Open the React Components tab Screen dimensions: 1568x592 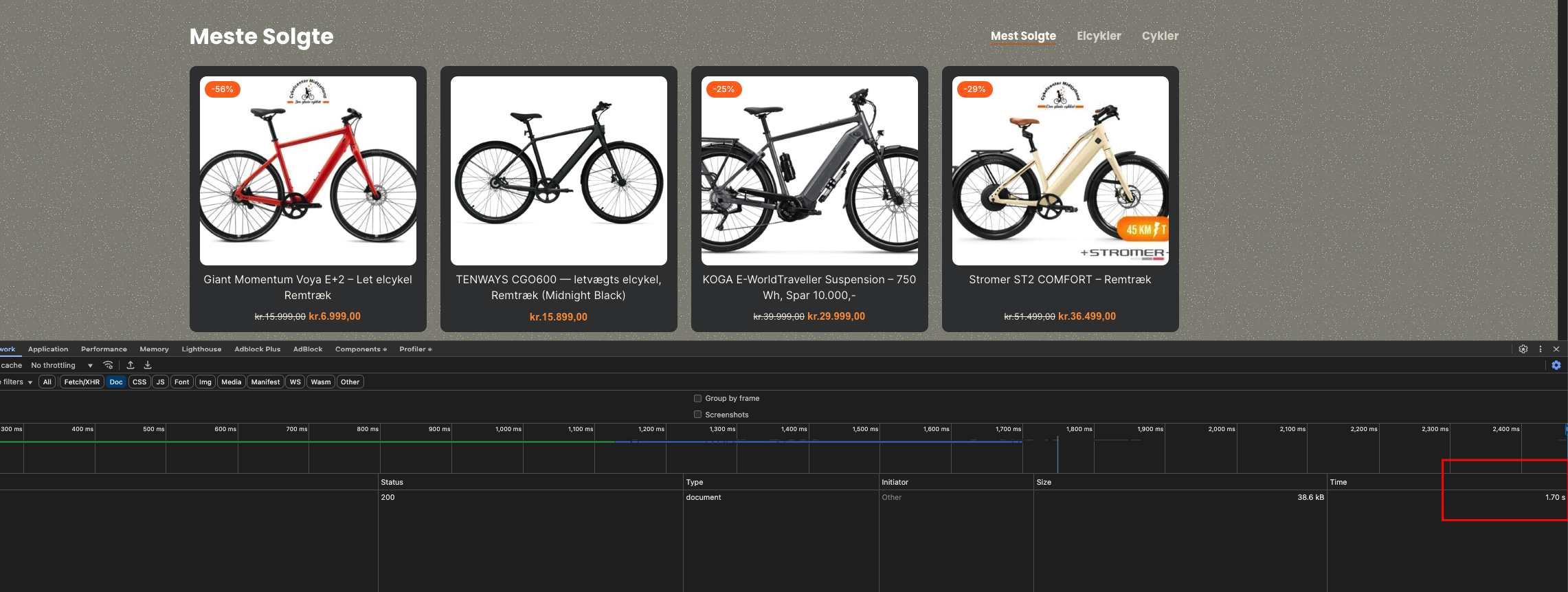point(361,349)
